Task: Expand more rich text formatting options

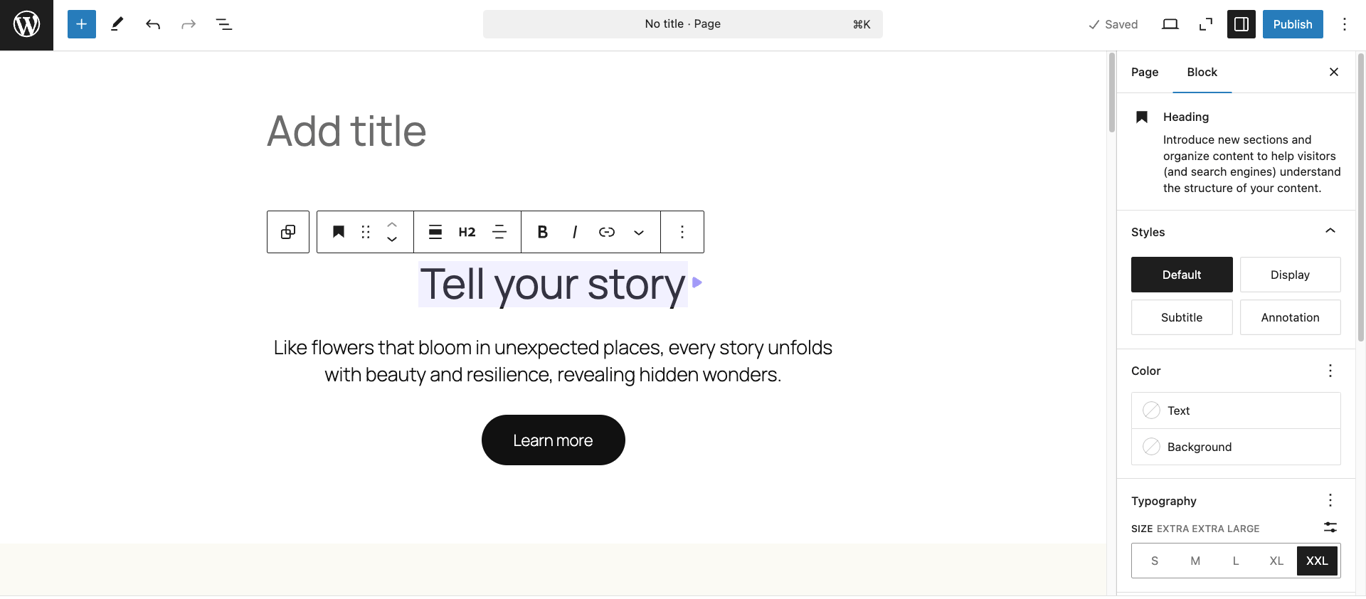Action: pyautogui.click(x=639, y=231)
